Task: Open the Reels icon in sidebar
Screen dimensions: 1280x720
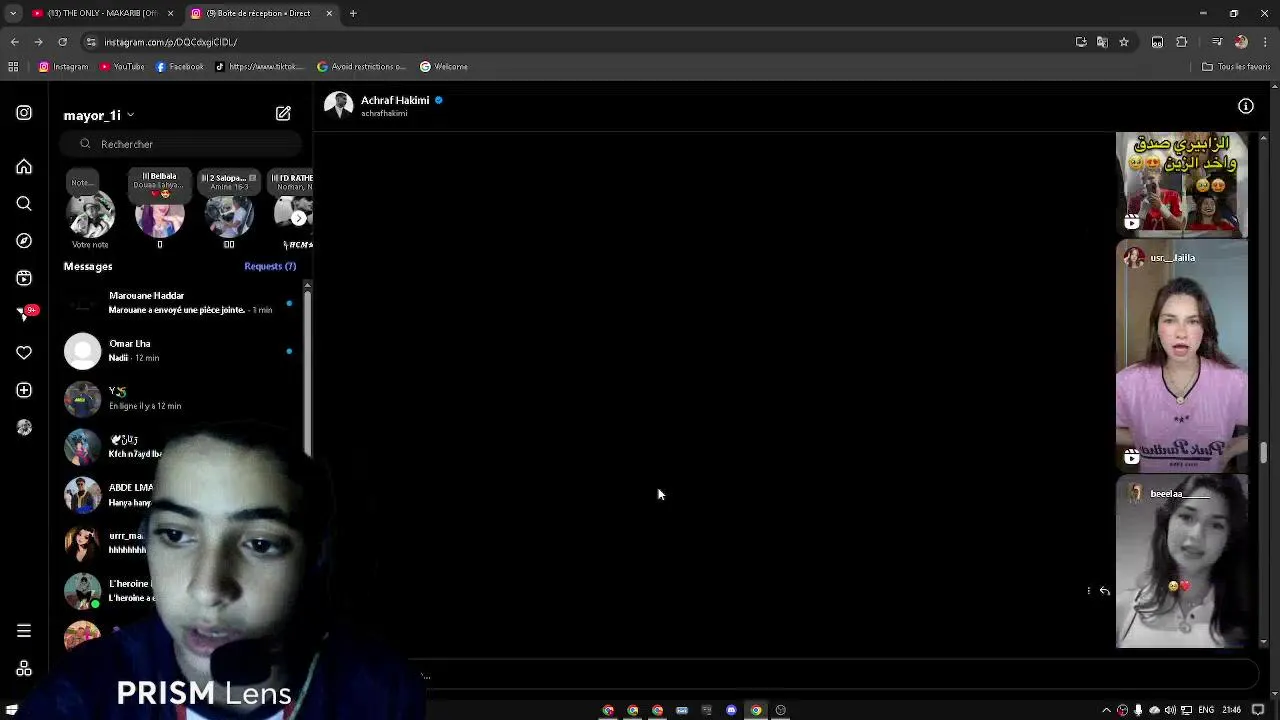Action: 24,278
